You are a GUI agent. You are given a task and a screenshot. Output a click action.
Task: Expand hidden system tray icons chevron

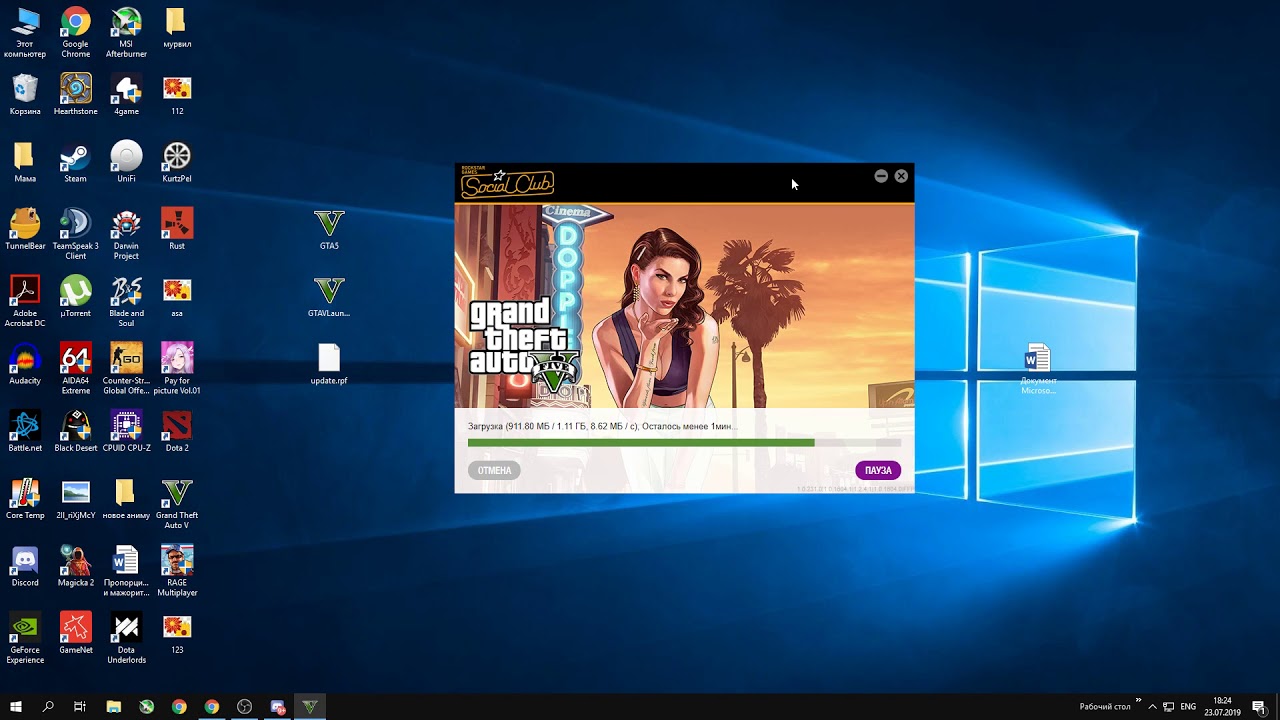[x=1152, y=707]
